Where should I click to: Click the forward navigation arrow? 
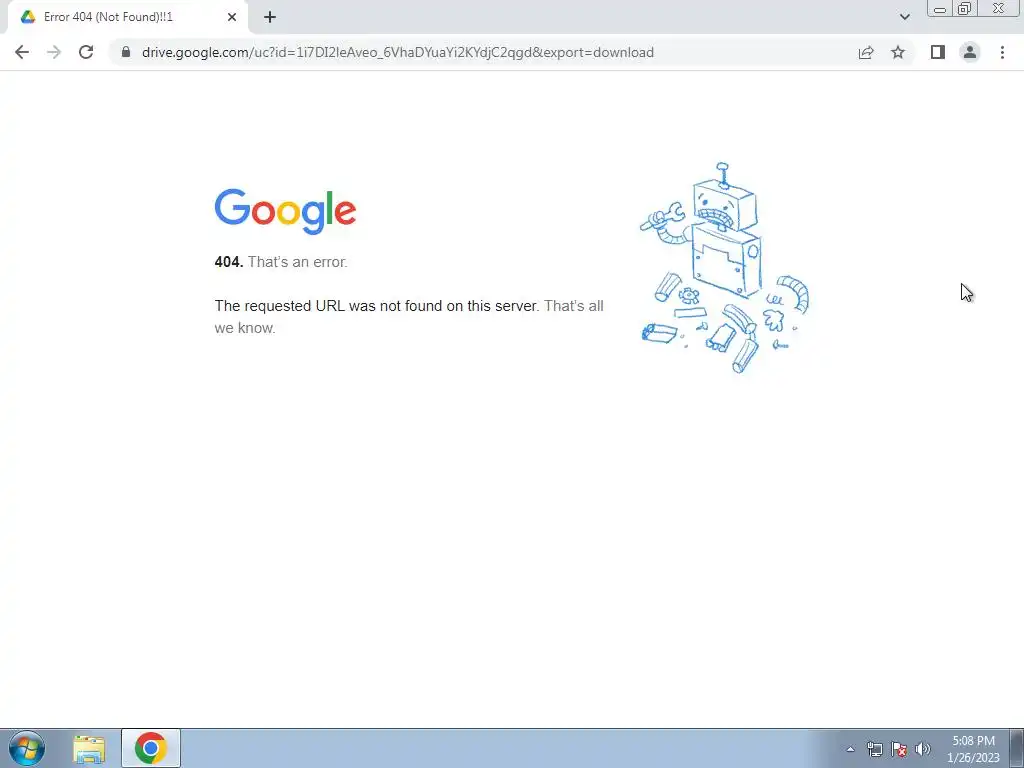click(x=54, y=52)
